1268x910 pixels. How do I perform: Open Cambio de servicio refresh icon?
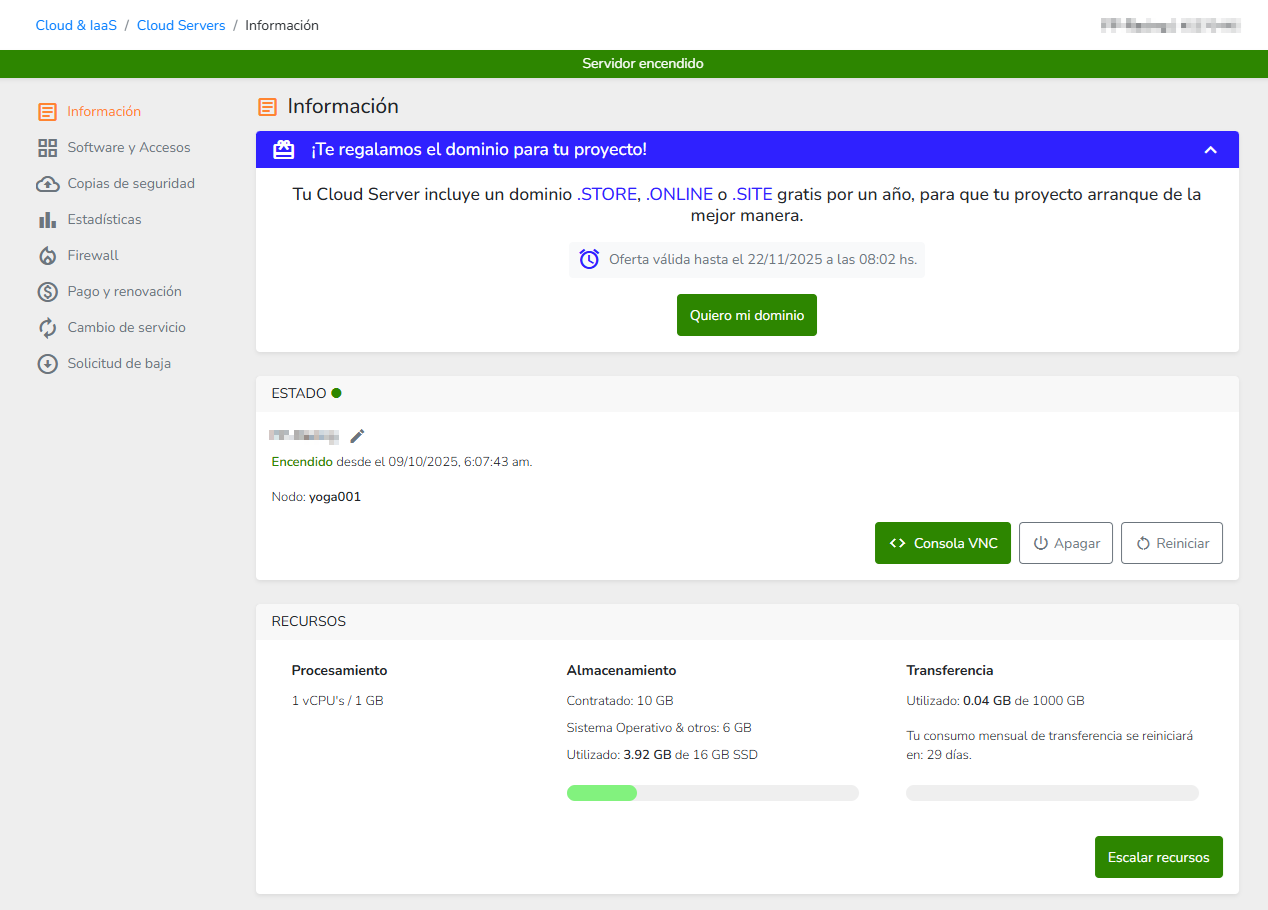[47, 328]
